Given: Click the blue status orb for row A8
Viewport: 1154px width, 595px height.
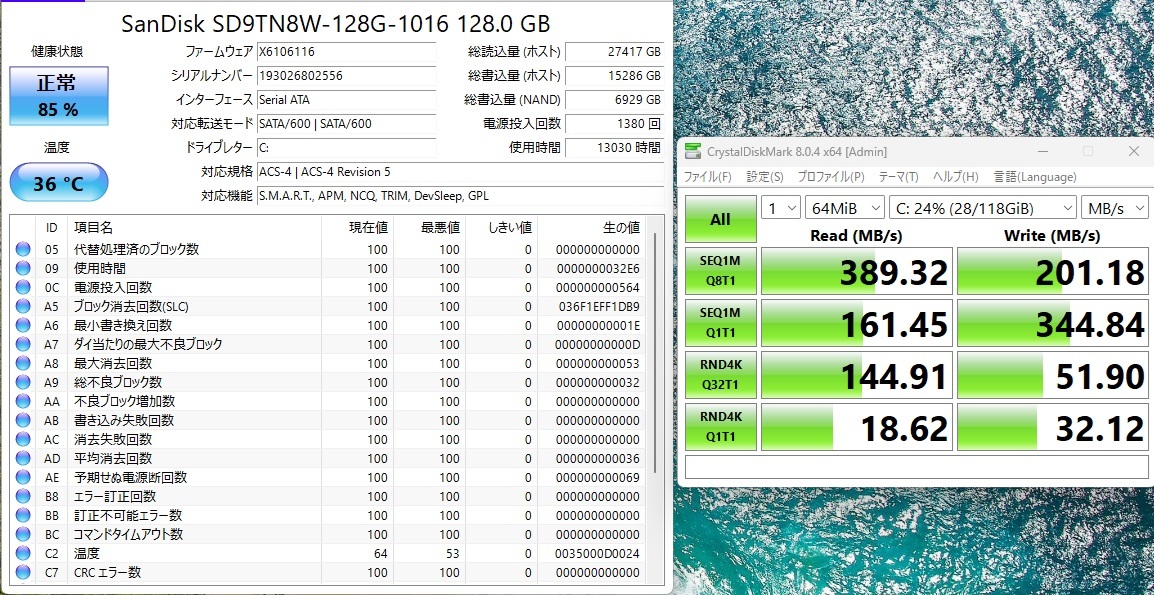Looking at the screenshot, I should coord(23,363).
